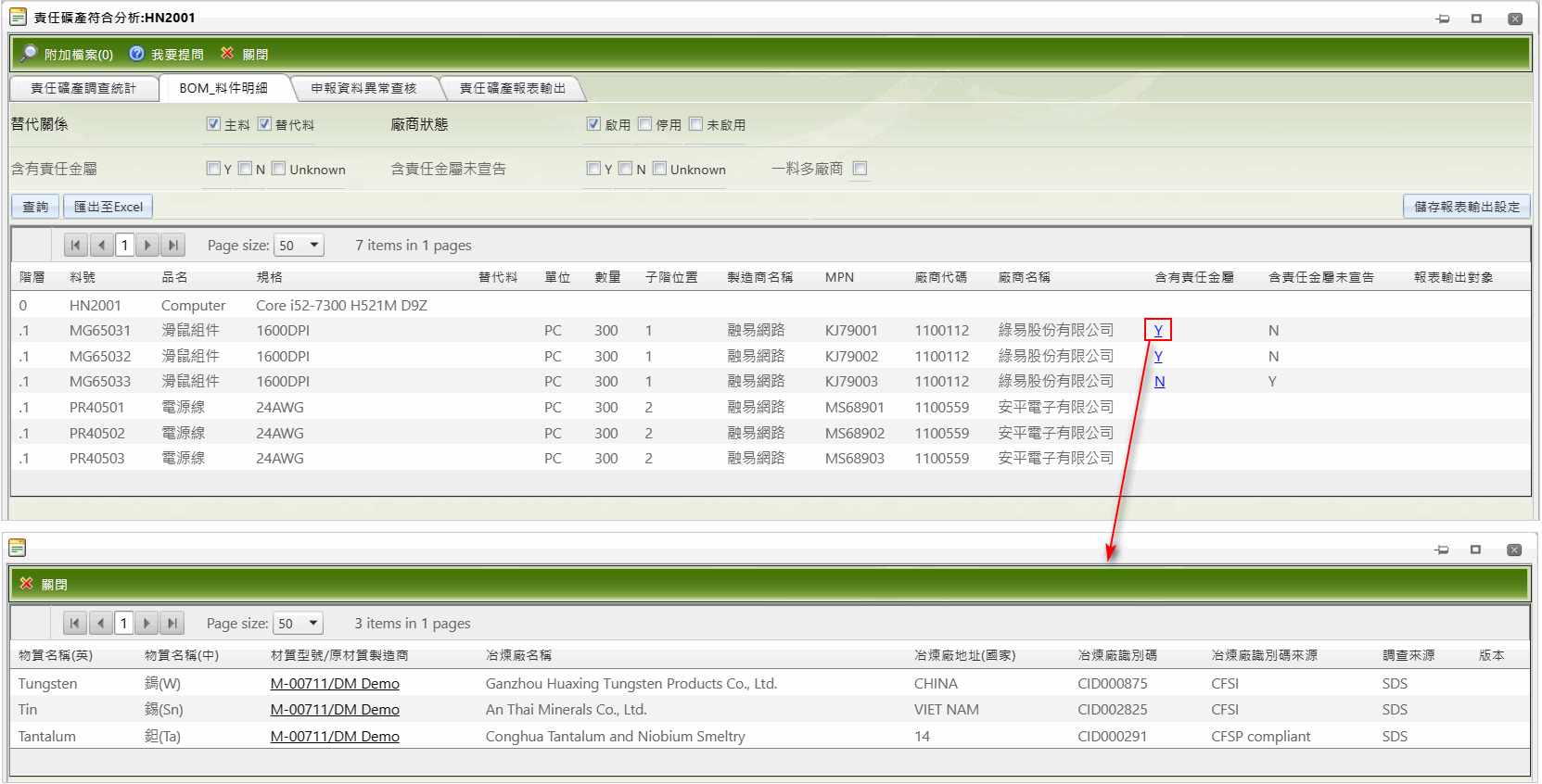
Task: Click the MPN column header
Action: pos(839,277)
